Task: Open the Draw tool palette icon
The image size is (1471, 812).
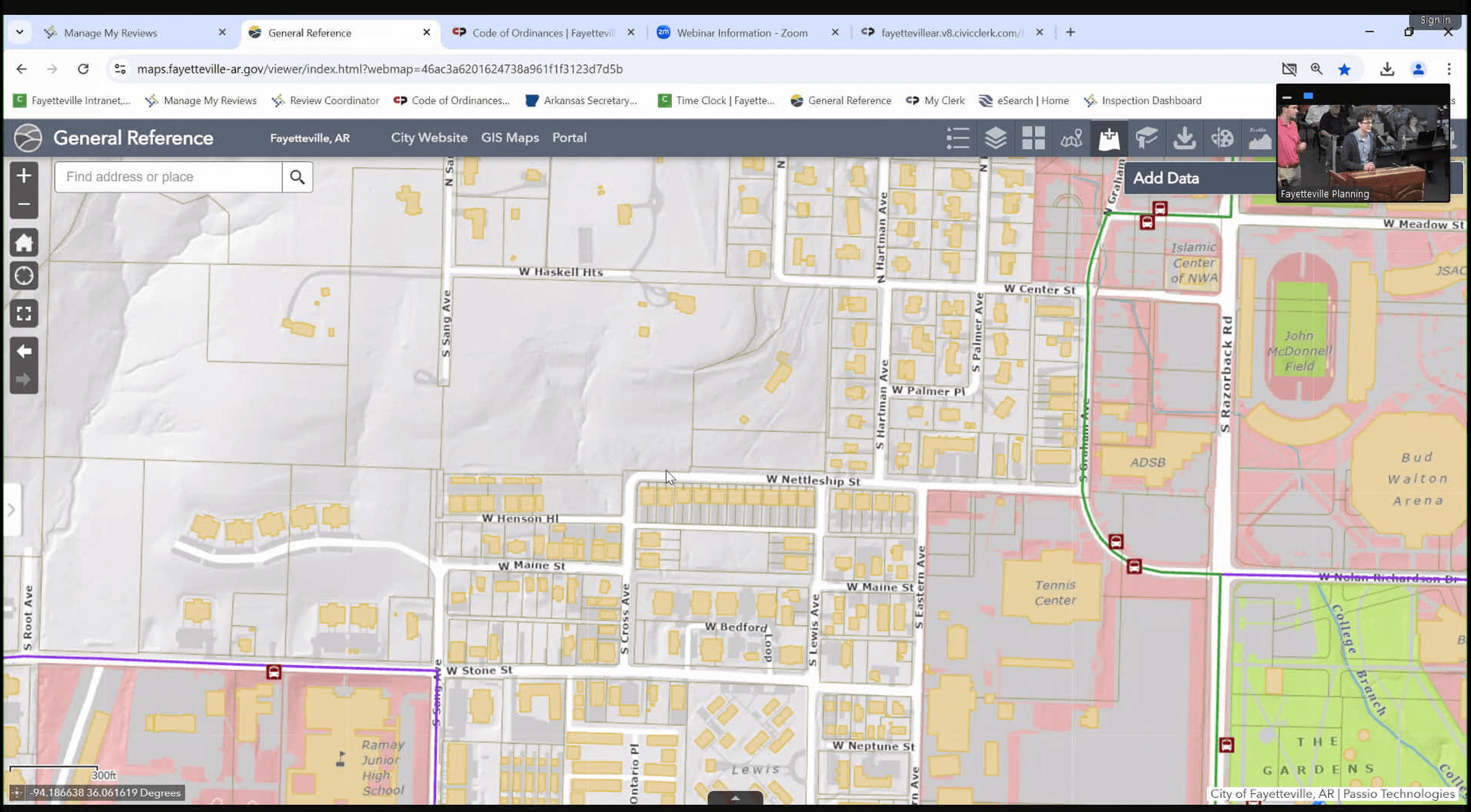Action: pos(1222,137)
